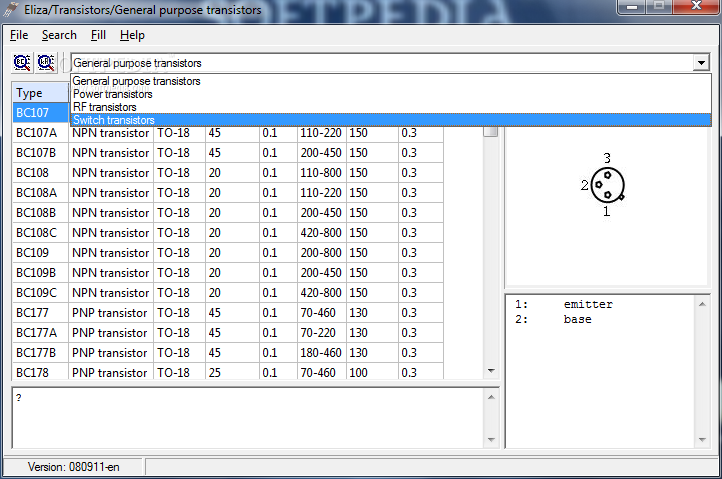Open the Help menu
The height and width of the screenshot is (479, 722).
(x=132, y=35)
